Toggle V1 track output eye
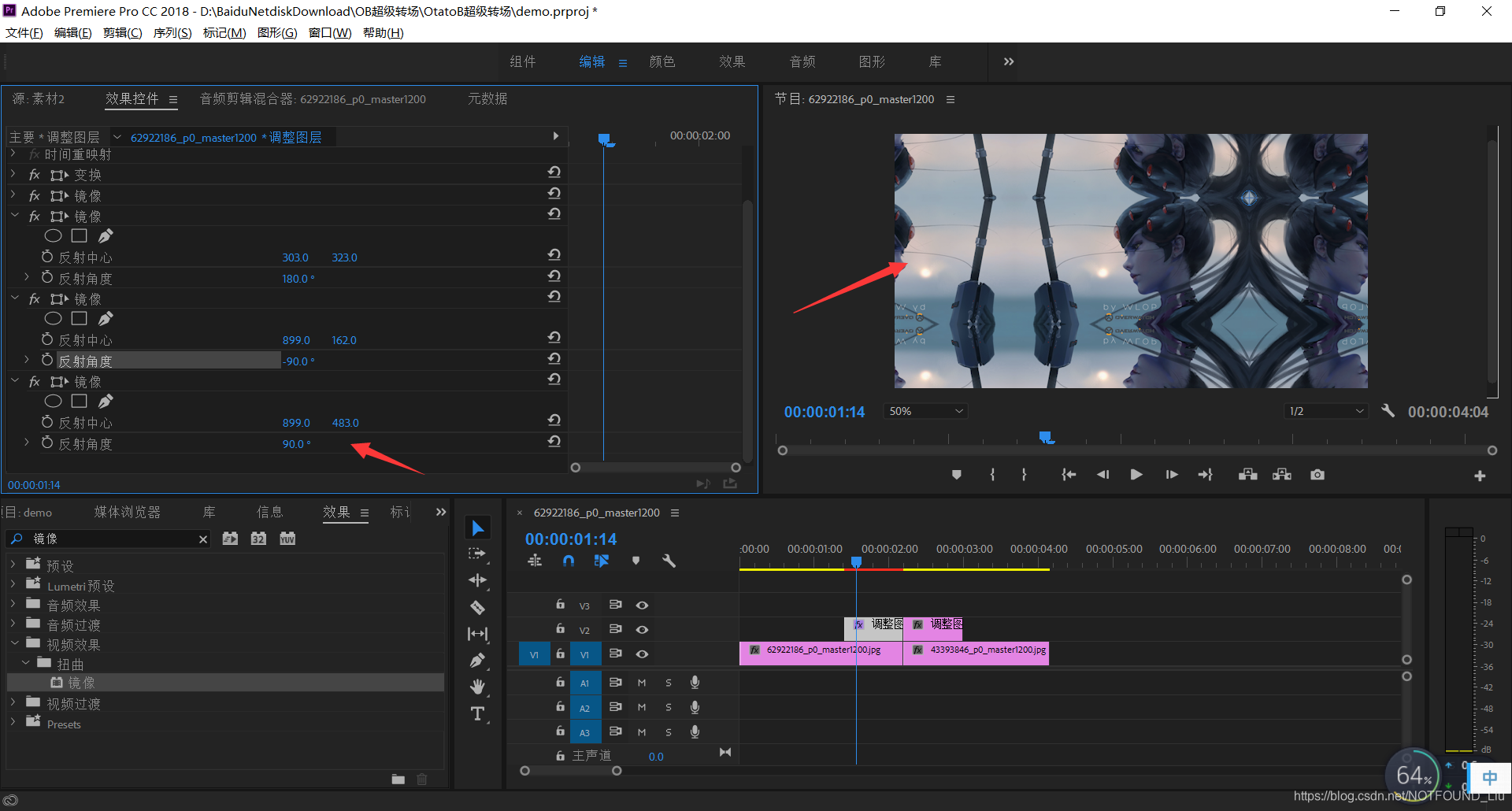The width and height of the screenshot is (1512, 811). point(642,654)
